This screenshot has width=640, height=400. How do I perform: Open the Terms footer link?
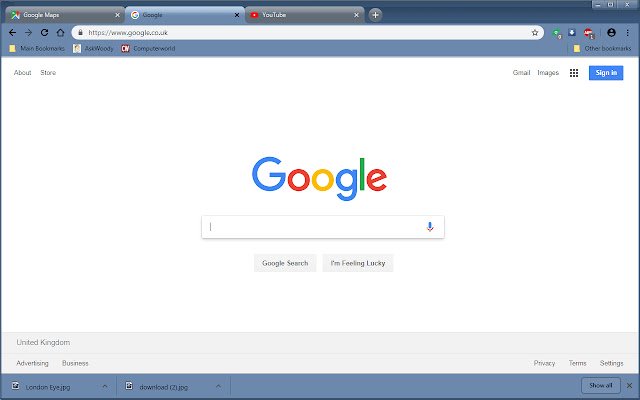click(x=578, y=363)
